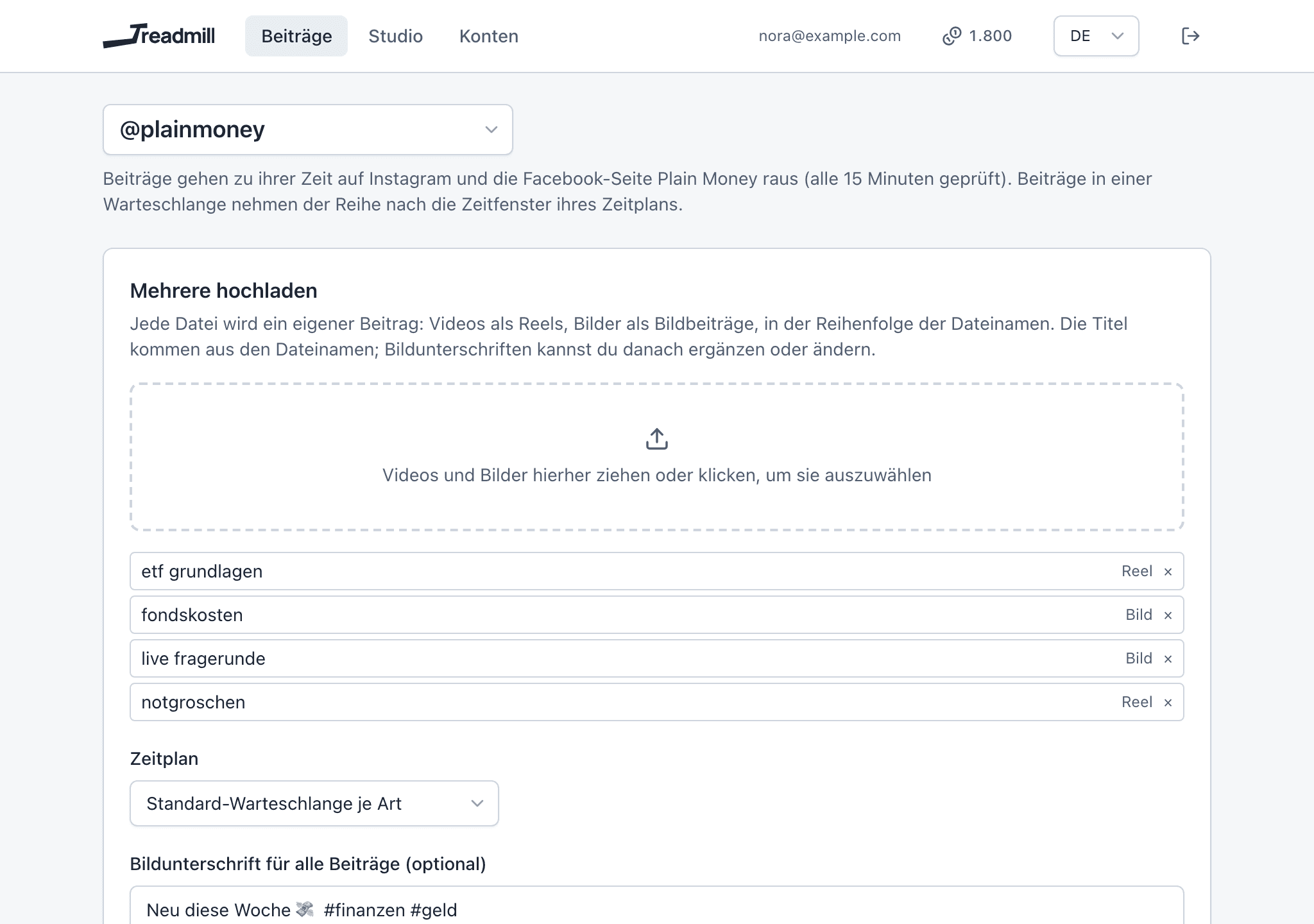Click the upload icon in drop zone

[x=657, y=440]
